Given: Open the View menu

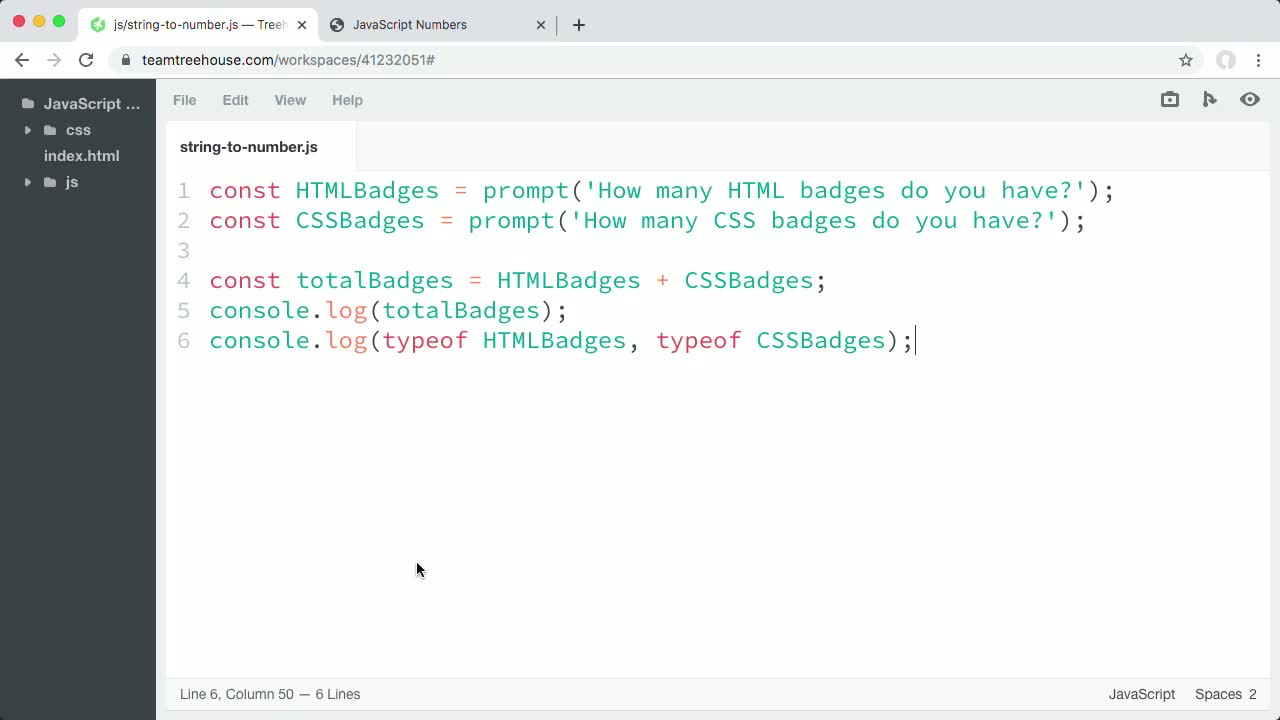Looking at the screenshot, I should 290,100.
